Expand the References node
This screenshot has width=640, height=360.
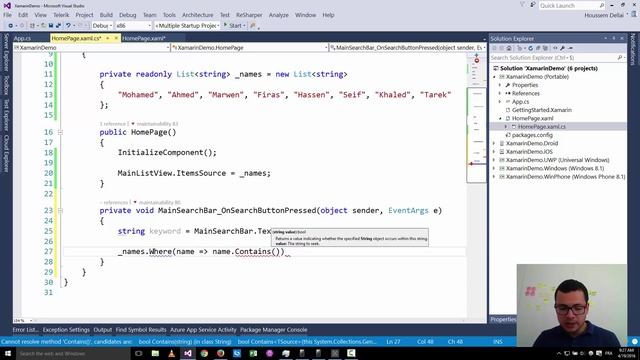[x=500, y=93]
